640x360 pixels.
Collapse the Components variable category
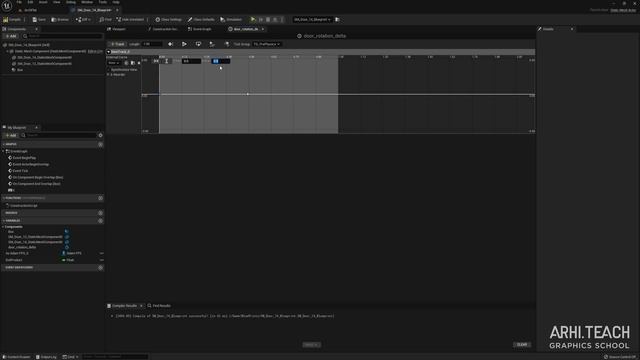click(x=3, y=227)
